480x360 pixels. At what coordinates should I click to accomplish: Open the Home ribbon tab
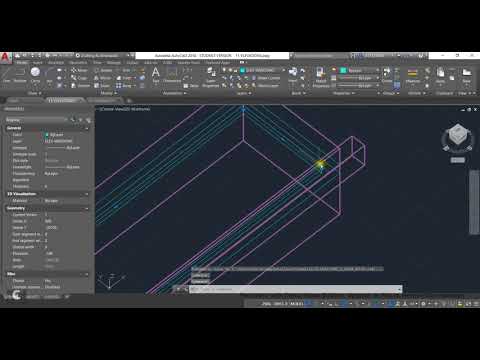tap(22, 63)
